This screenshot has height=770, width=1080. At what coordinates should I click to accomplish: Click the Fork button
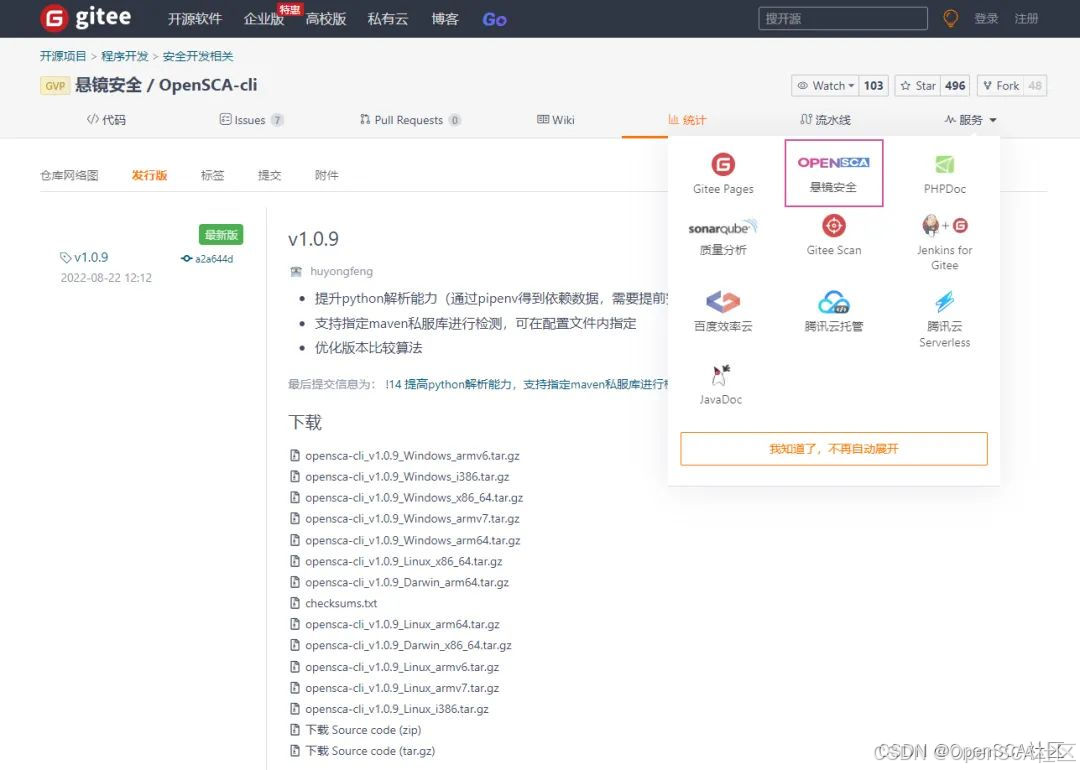tap(999, 85)
